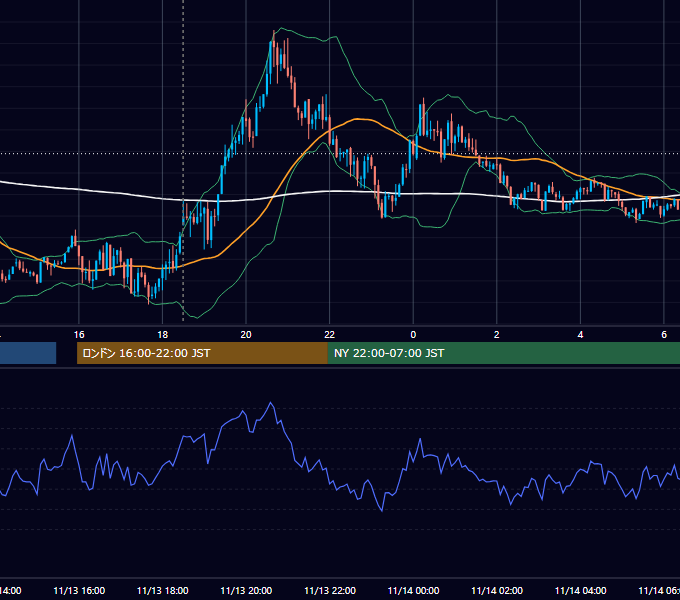Click the 2 hour label on price chart axis
The width and height of the screenshot is (680, 600).
[x=497, y=335]
